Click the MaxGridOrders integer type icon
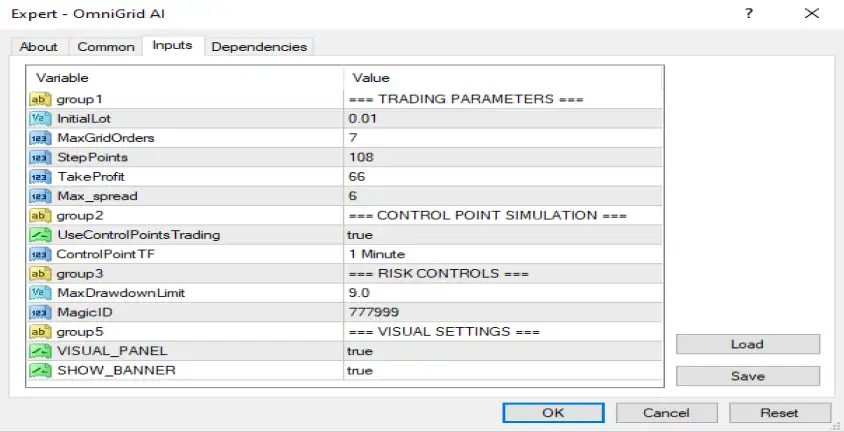The width and height of the screenshot is (844, 432). pyautogui.click(x=40, y=137)
